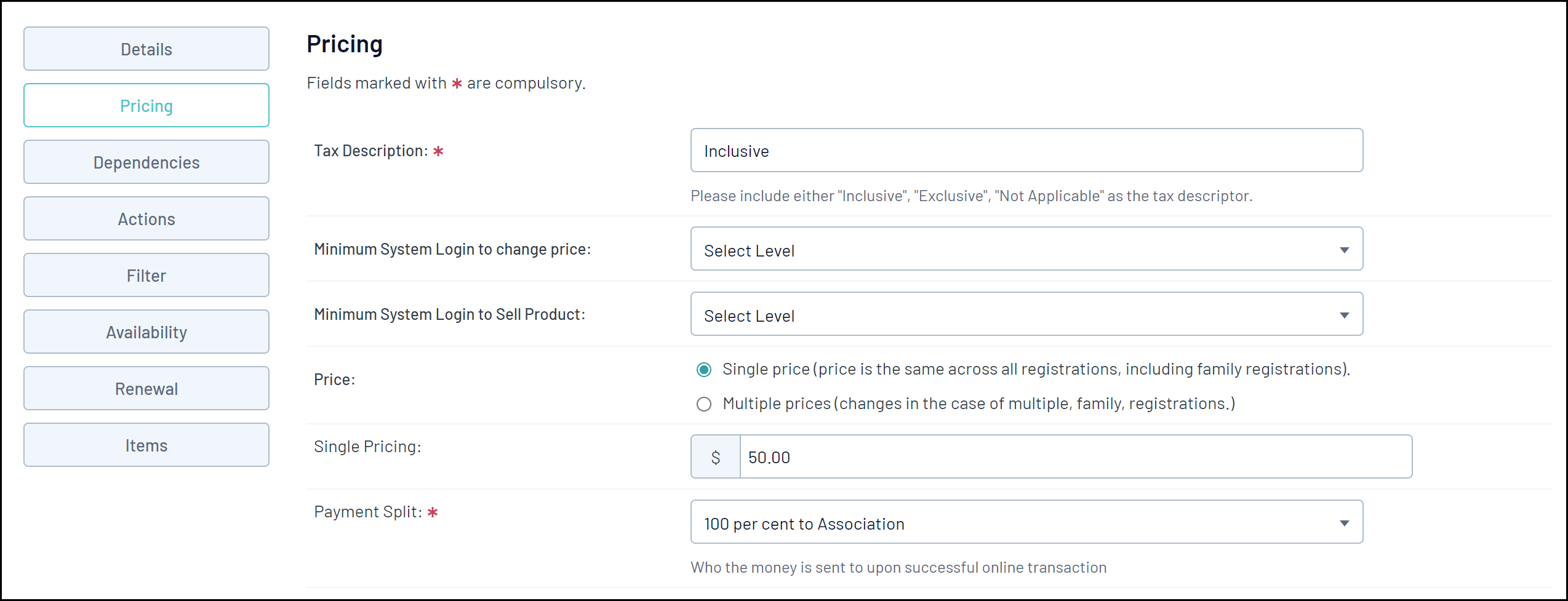Open the Renewal tab
This screenshot has width=1568, height=601.
146,389
